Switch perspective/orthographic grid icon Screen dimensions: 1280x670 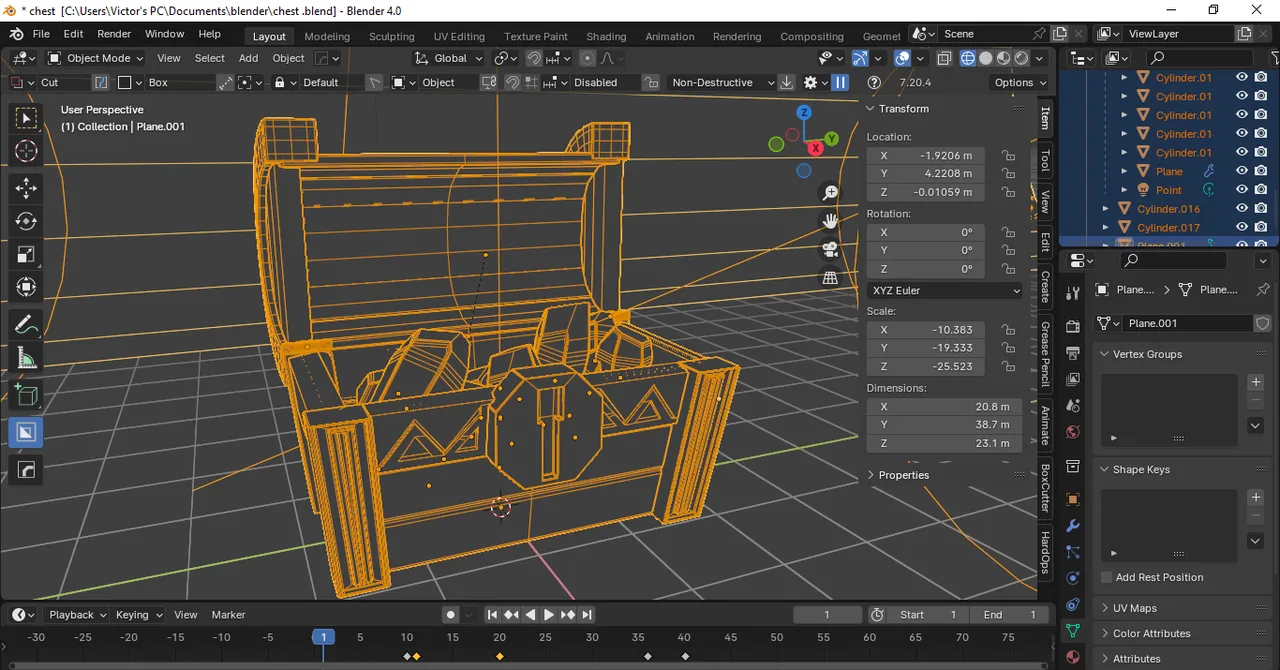point(830,278)
